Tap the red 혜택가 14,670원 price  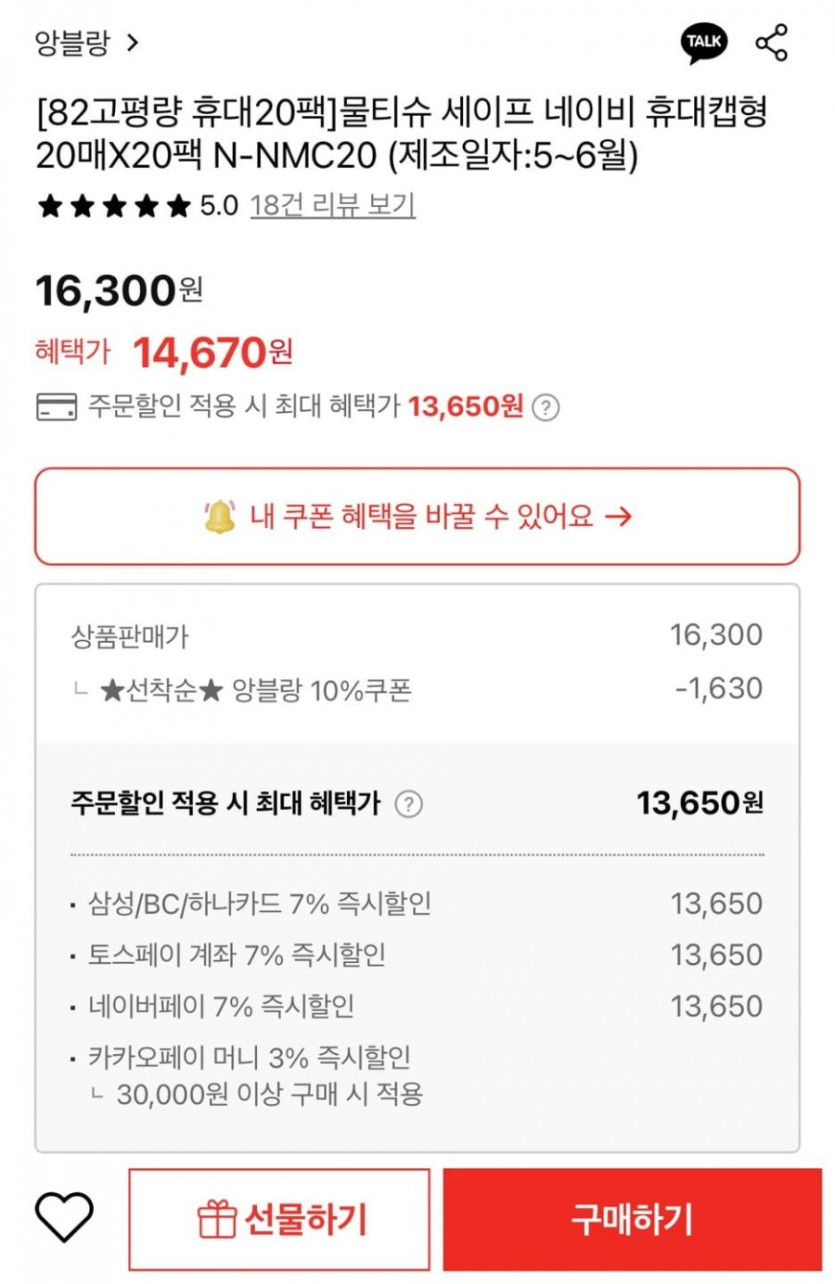point(212,351)
